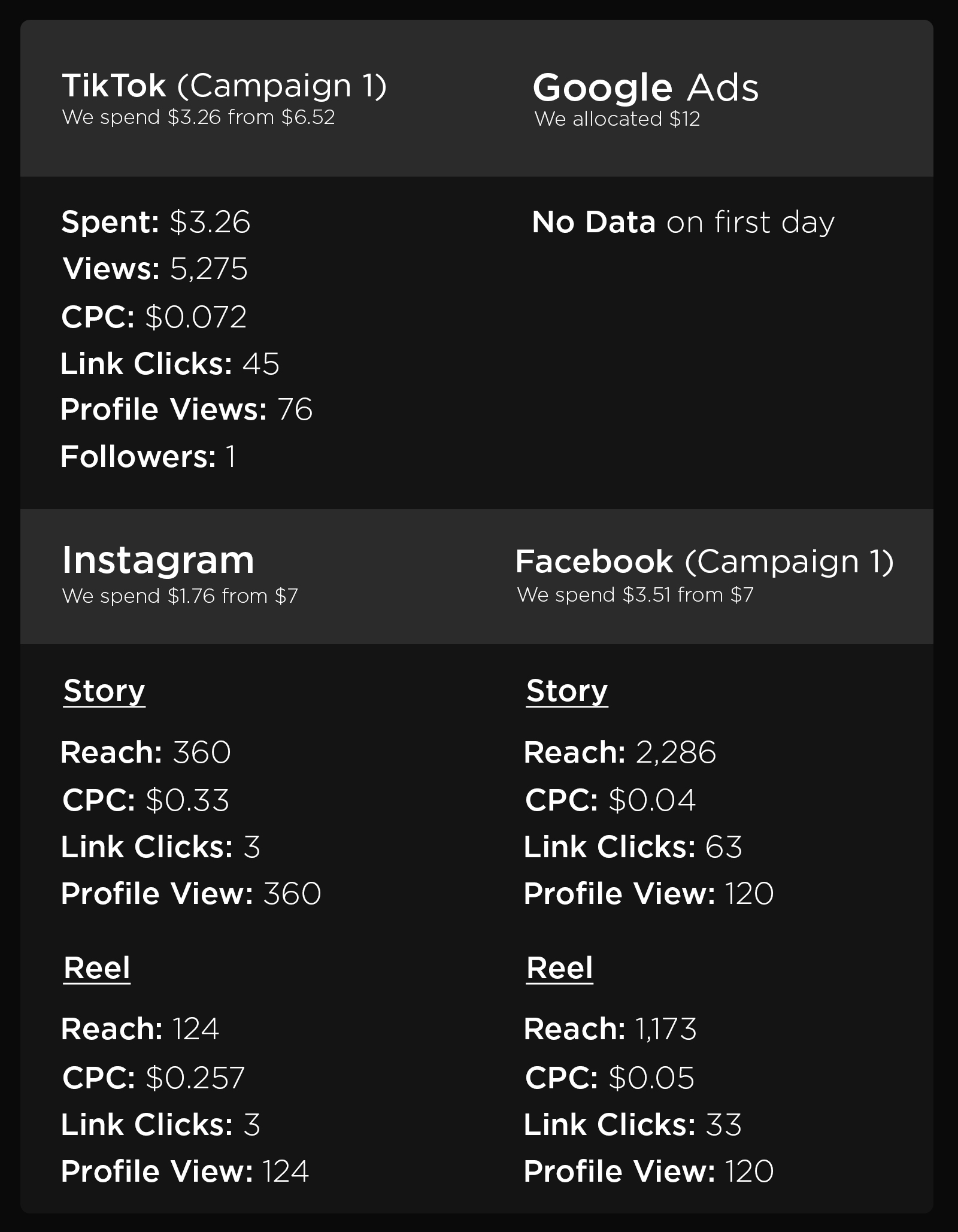Screen dimensions: 958x1232
Task: Click the TikTok Link Clicks 45 row
Action: coord(170,364)
